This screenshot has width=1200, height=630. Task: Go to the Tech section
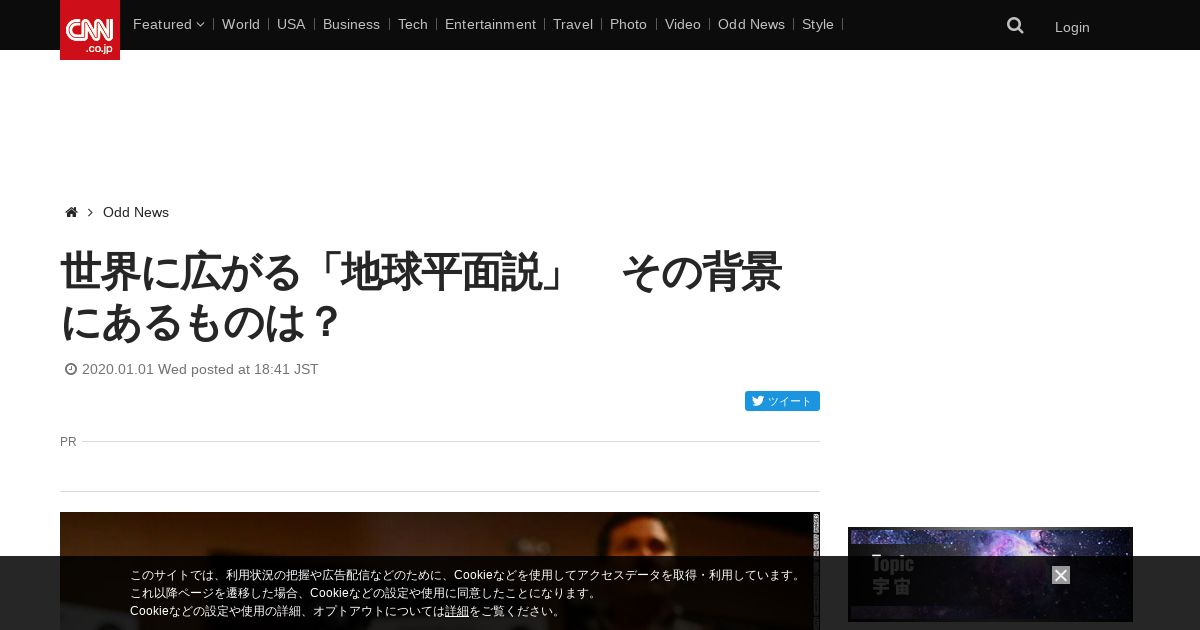pos(413,24)
